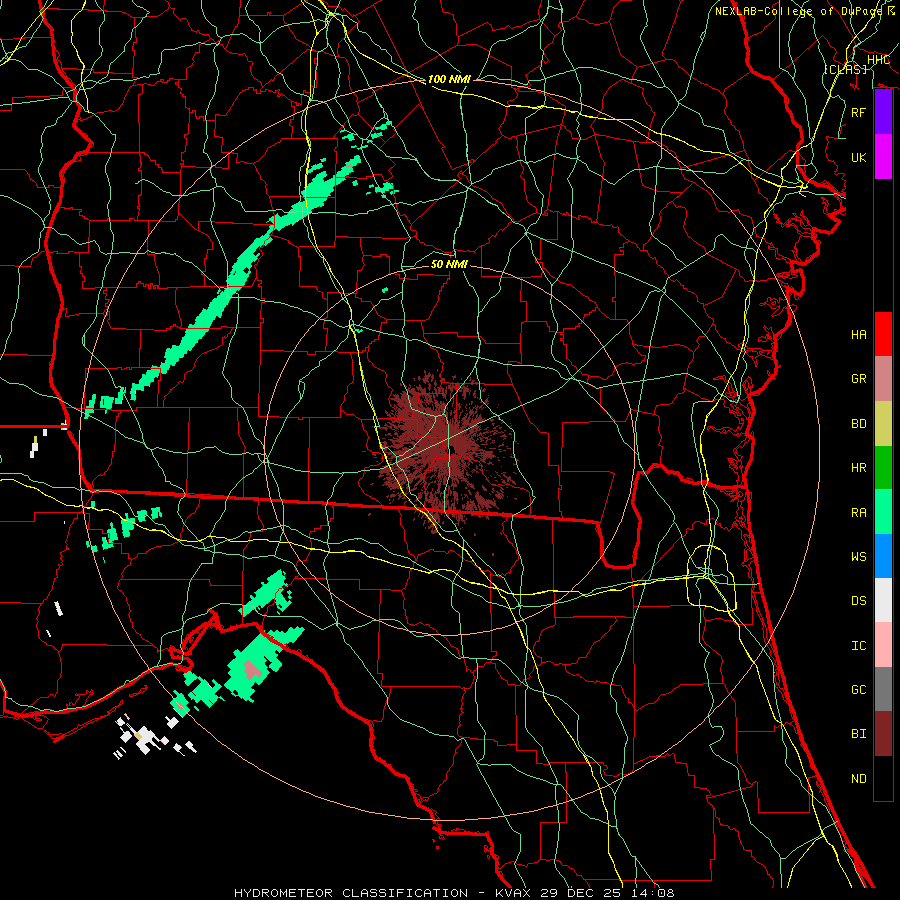Click the BD legend label
The height and width of the screenshot is (900, 900).
tap(859, 424)
